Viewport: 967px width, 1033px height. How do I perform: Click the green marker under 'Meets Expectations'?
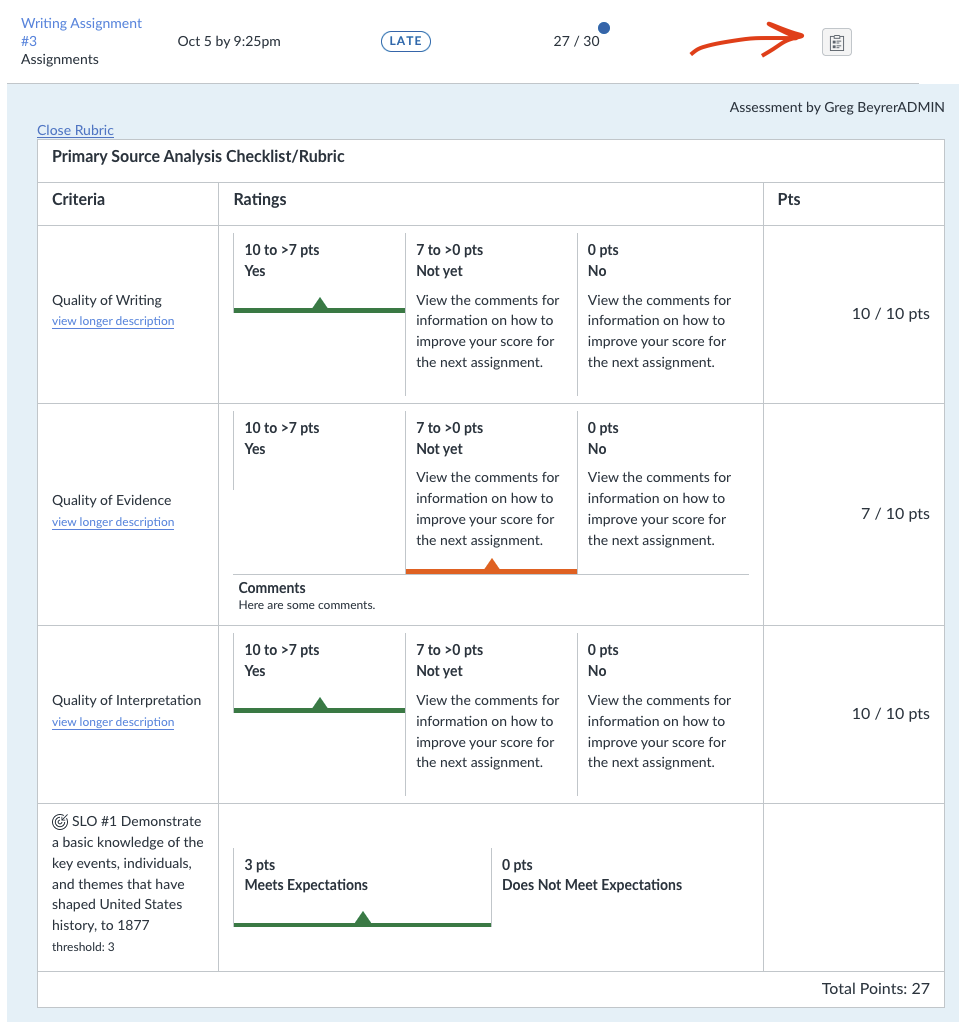pyautogui.click(x=362, y=919)
